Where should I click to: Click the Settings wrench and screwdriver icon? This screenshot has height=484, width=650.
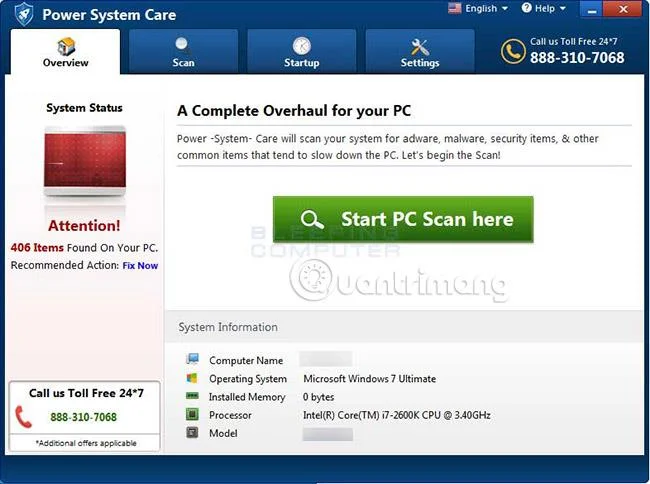pyautogui.click(x=420, y=47)
